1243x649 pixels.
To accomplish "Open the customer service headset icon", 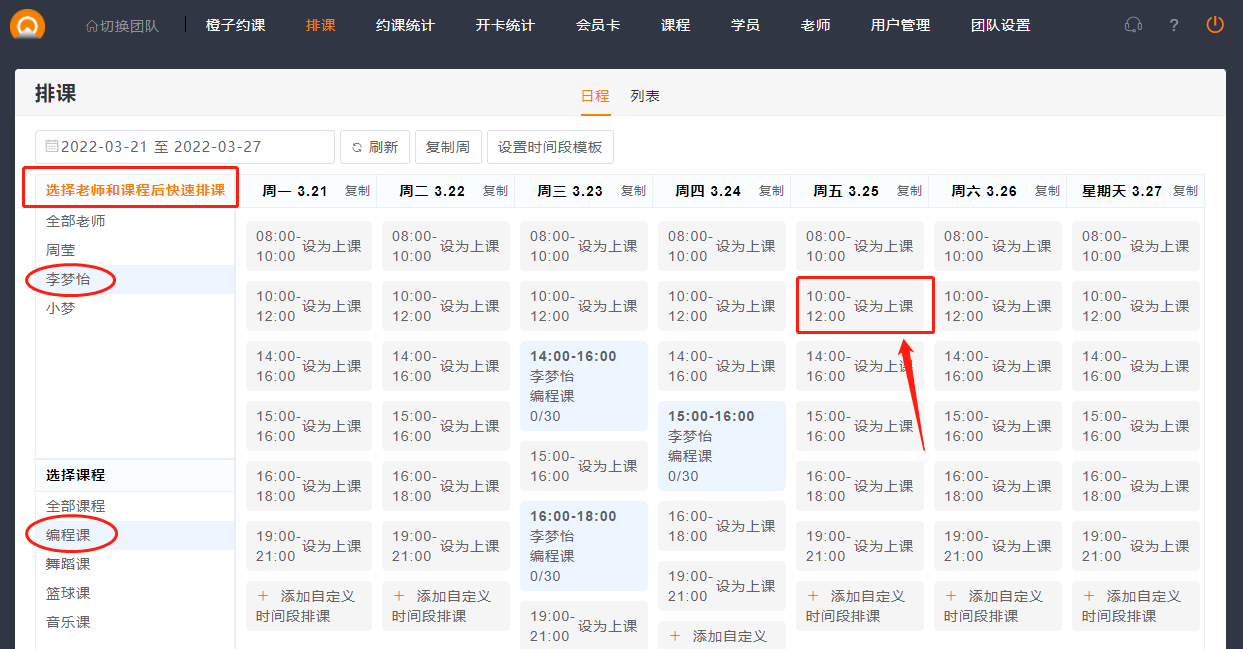I will (x=1133, y=25).
